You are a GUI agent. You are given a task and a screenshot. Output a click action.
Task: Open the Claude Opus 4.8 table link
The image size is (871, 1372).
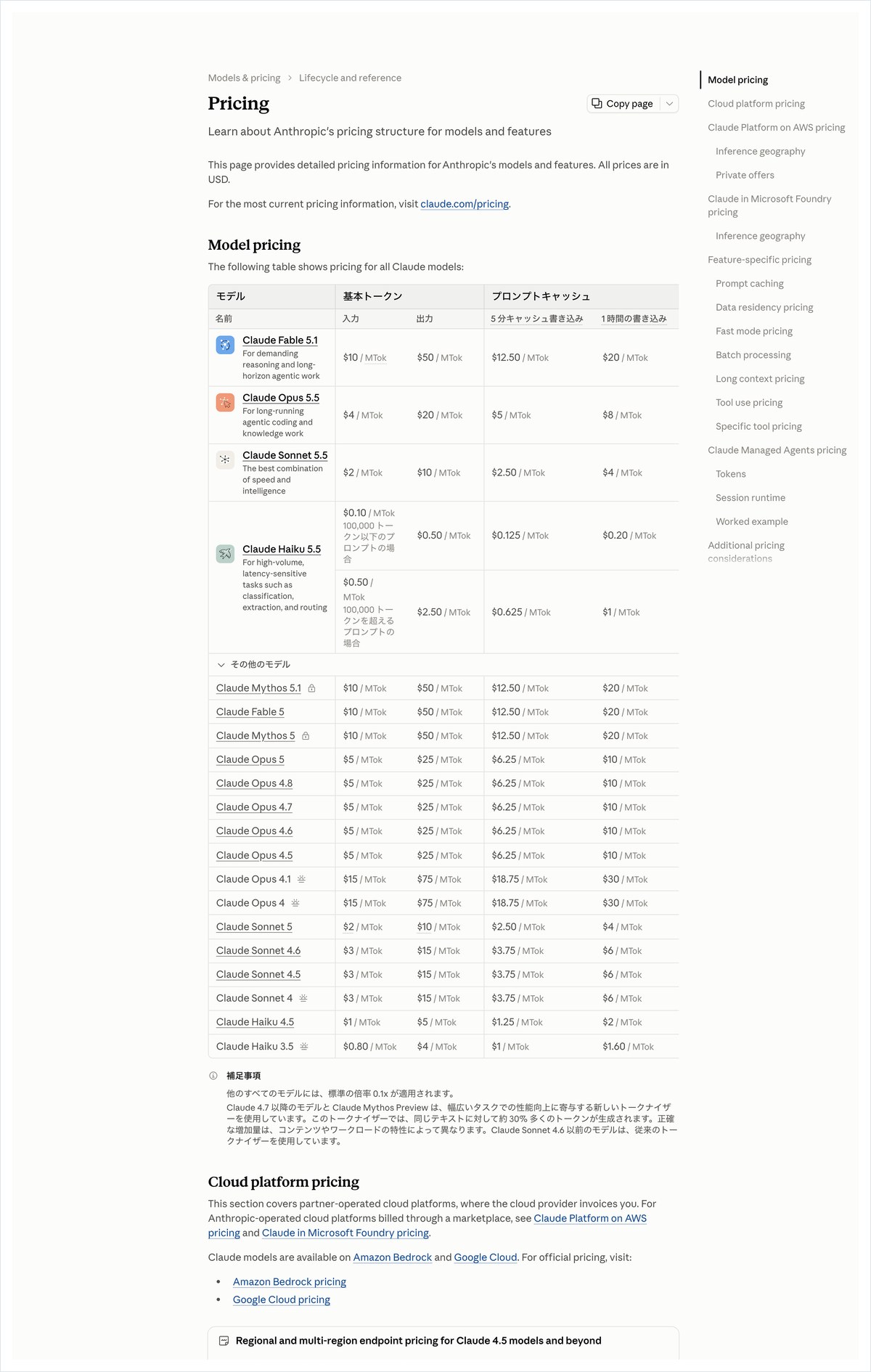click(x=255, y=783)
